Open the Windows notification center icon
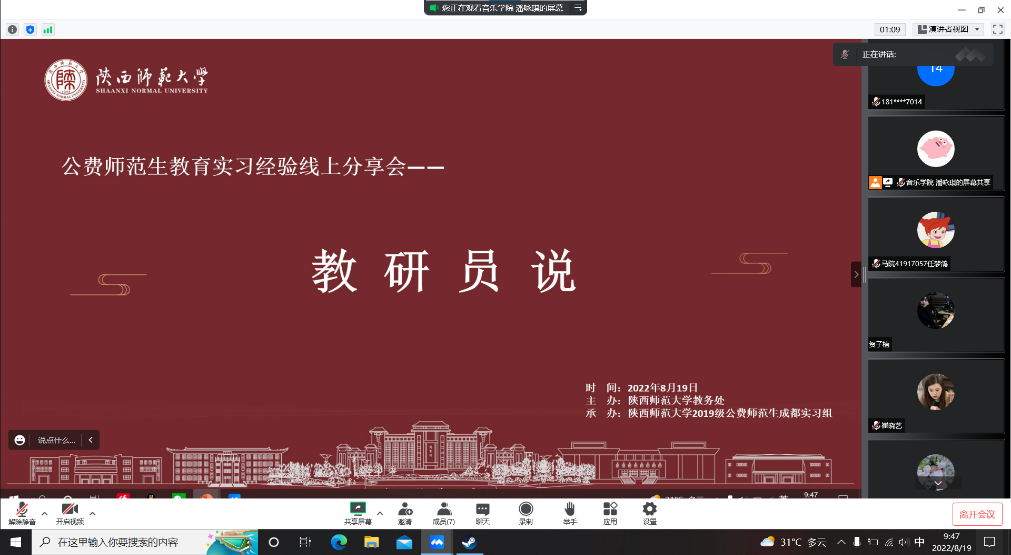Viewport: 1011px width, 555px height. 990,542
